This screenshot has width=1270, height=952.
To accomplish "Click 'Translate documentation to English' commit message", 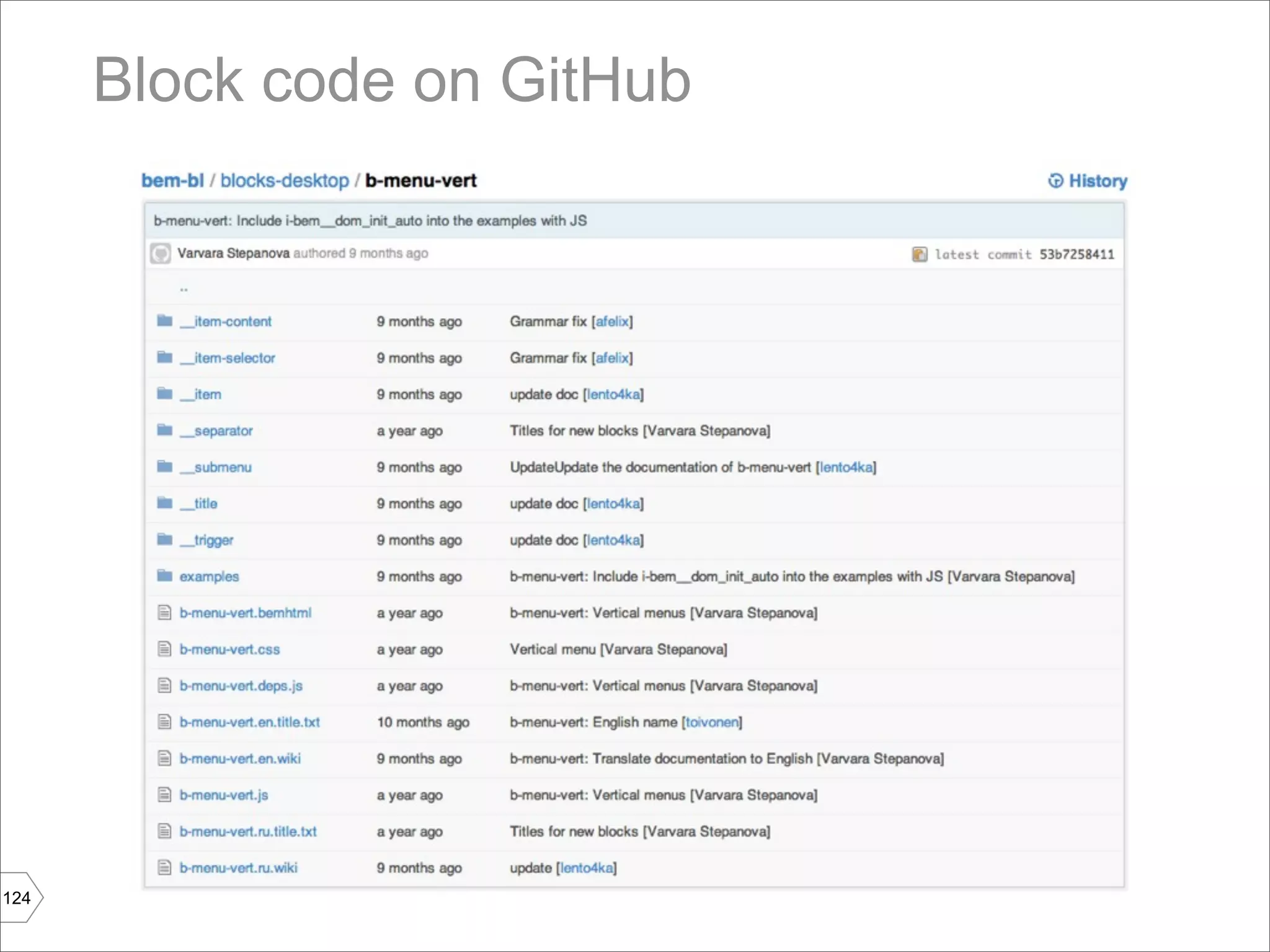I will click(x=702, y=759).
